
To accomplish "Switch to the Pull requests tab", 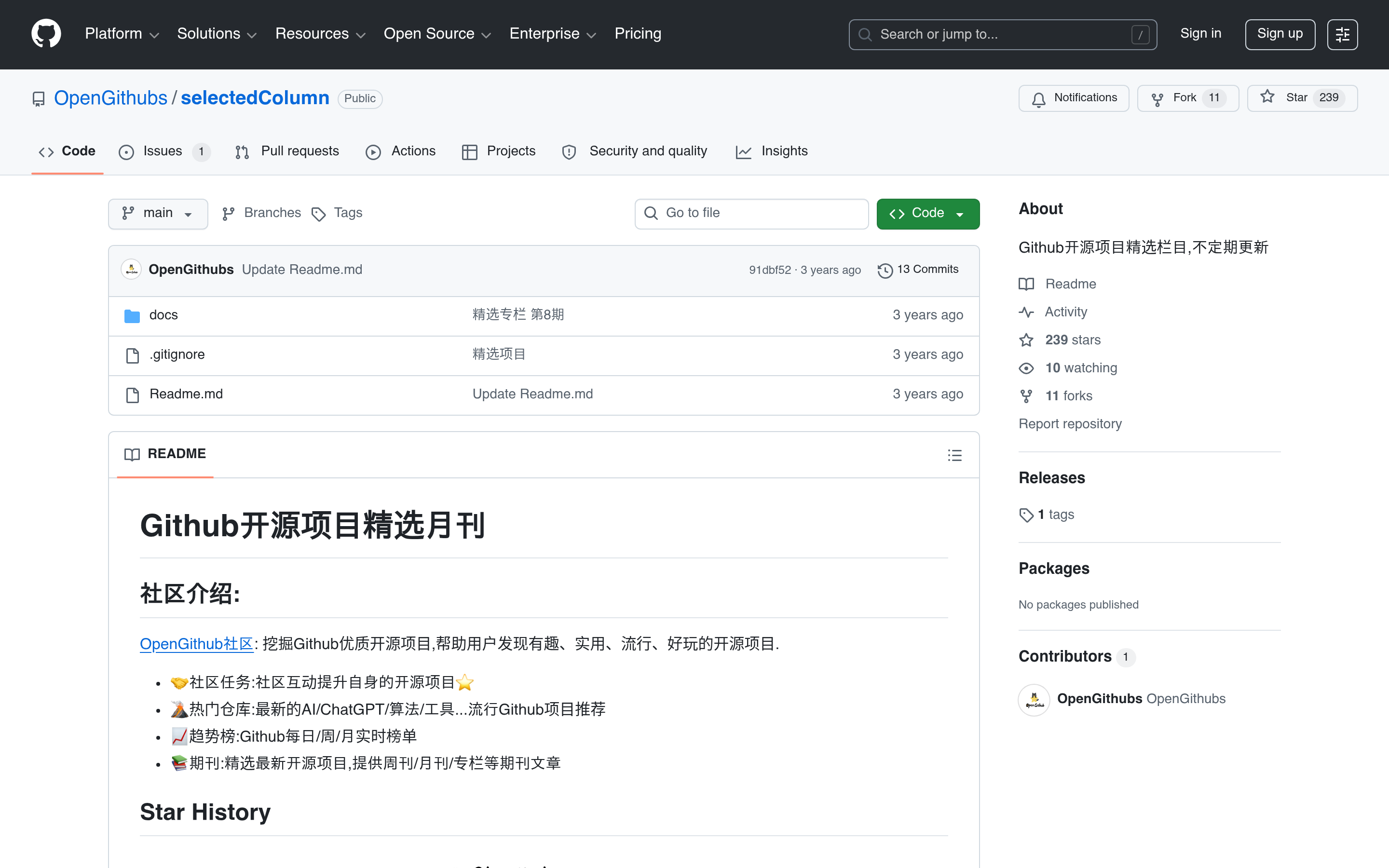I will 287,151.
